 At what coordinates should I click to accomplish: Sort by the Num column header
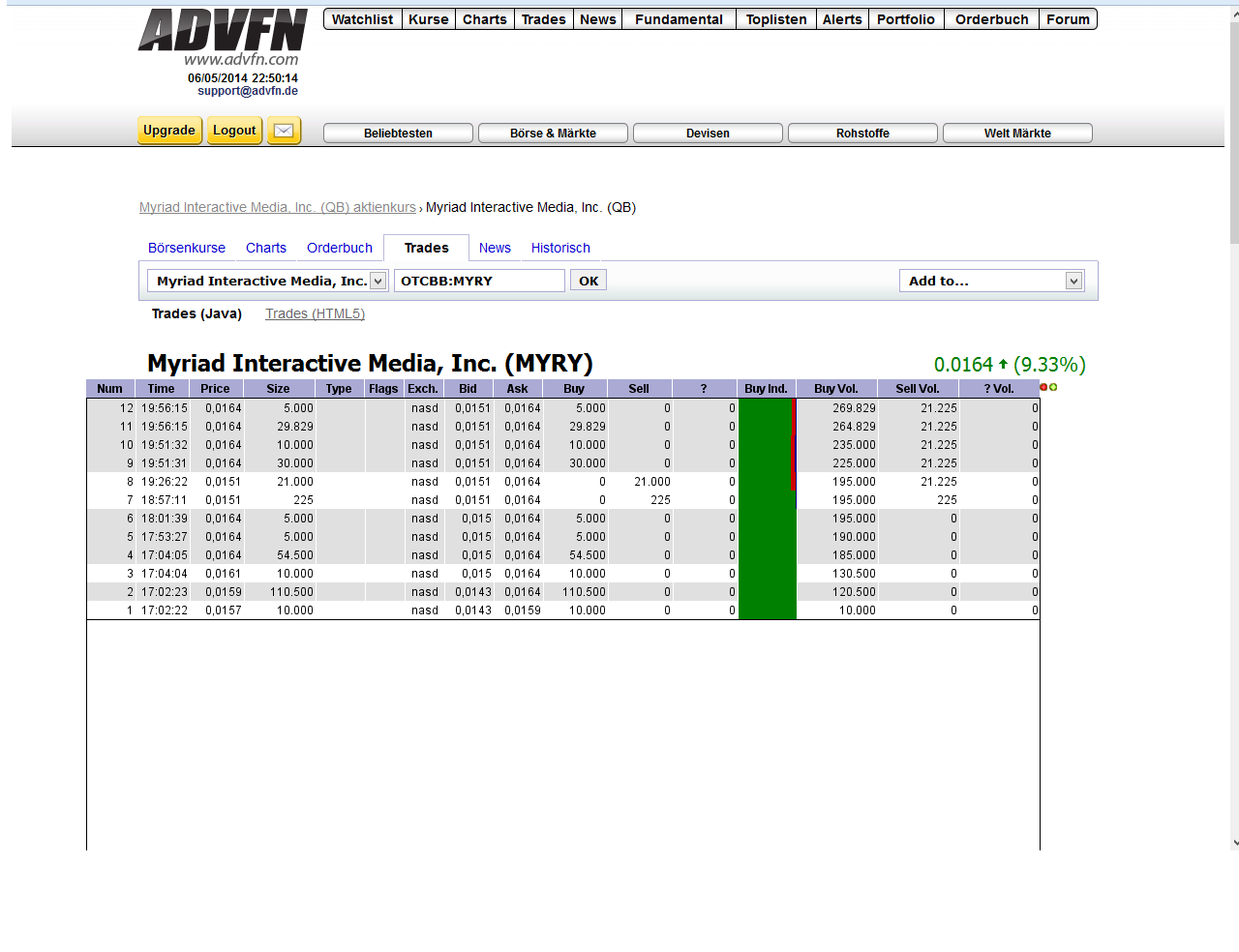click(109, 389)
